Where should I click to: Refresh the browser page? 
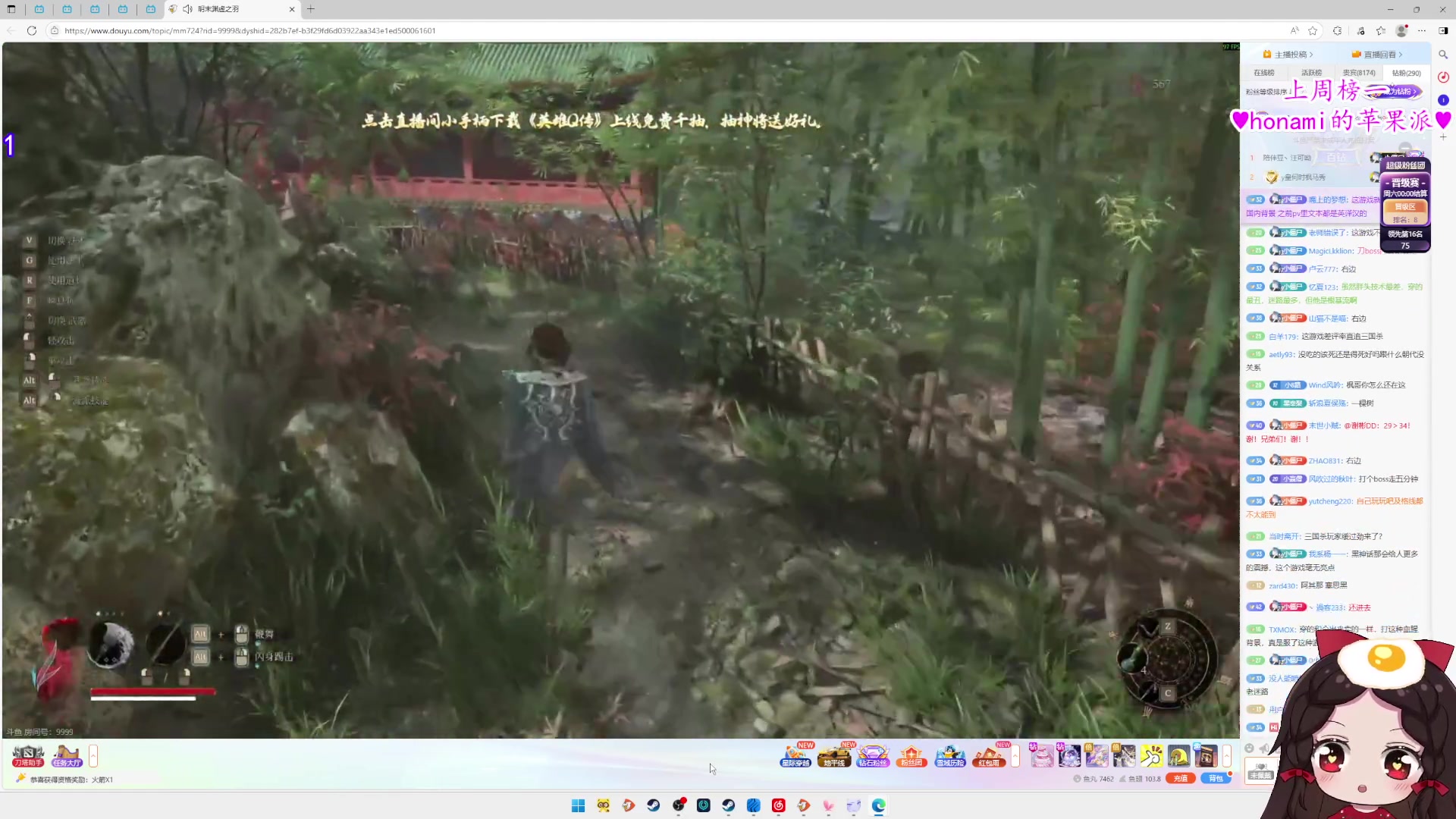click(32, 30)
